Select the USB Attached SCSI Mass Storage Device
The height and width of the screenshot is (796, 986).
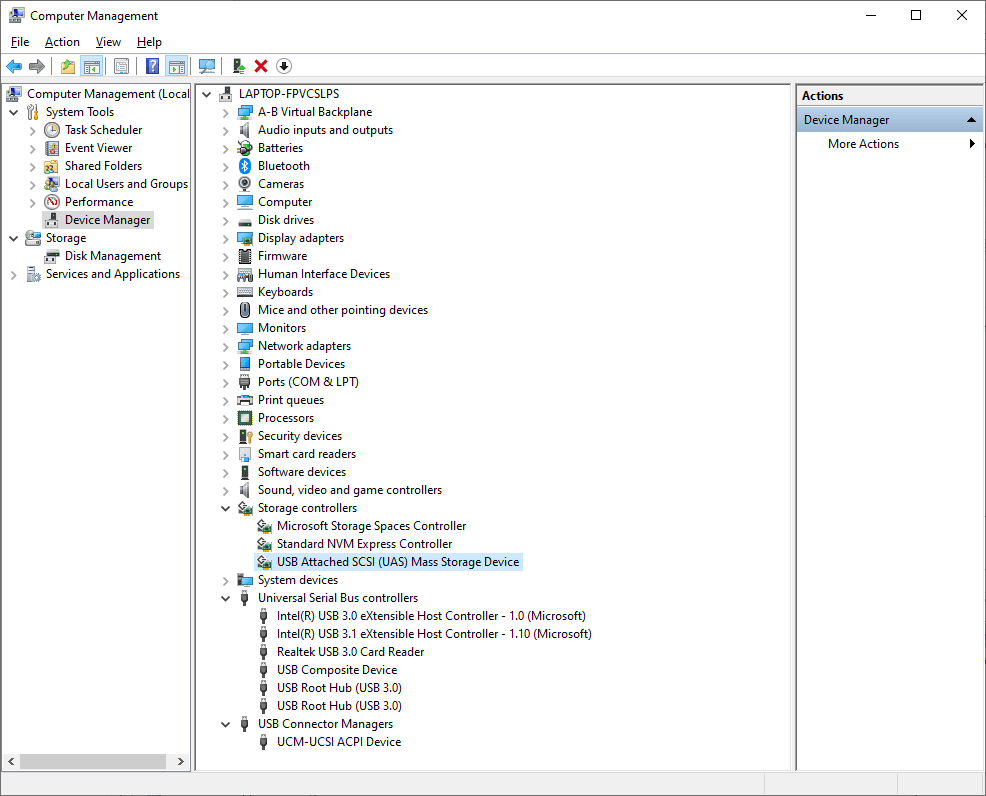tap(396, 561)
